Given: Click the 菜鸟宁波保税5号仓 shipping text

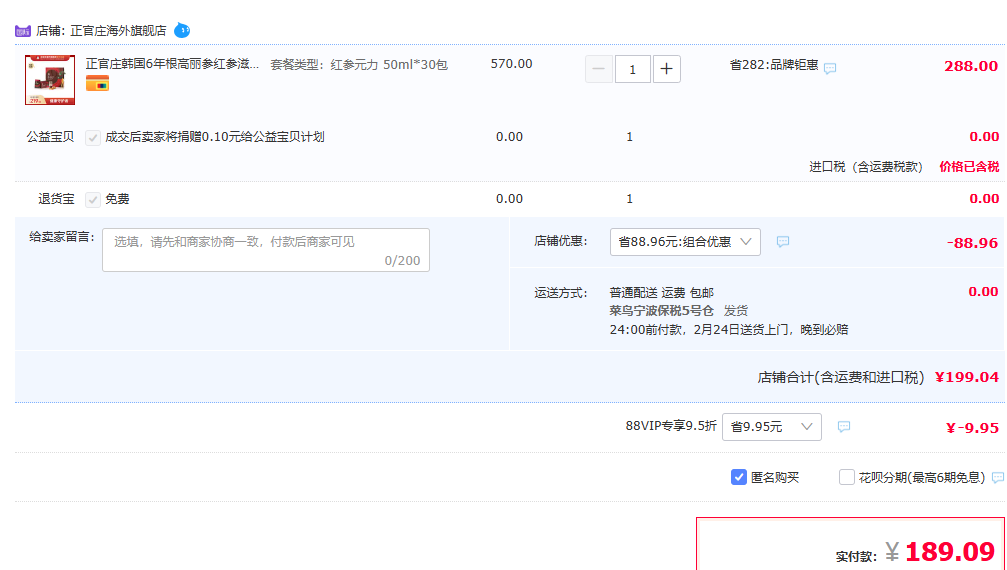Looking at the screenshot, I should [x=661, y=311].
